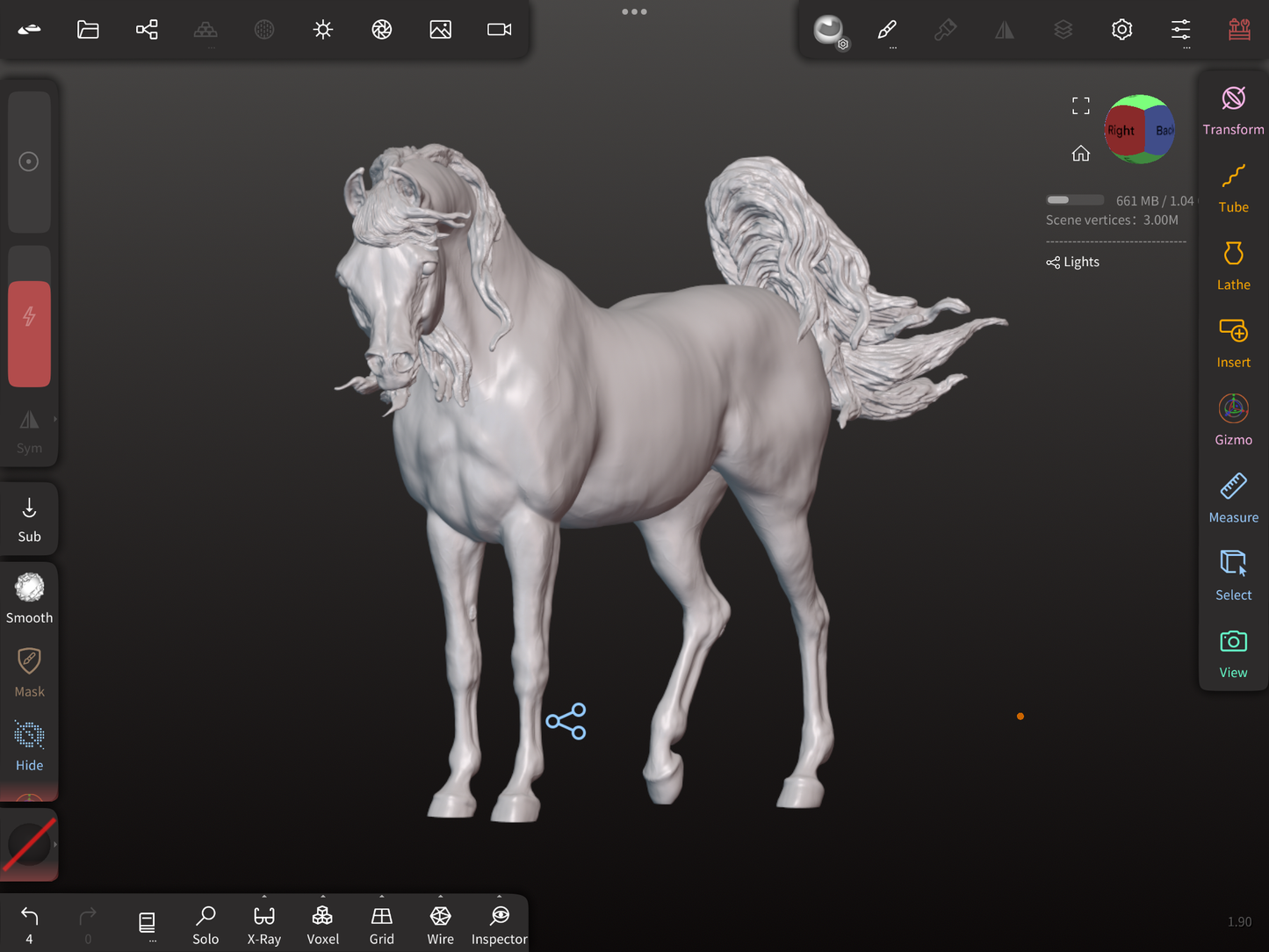Toggle Solo mode
This screenshot has width=1269, height=952.
point(205,925)
